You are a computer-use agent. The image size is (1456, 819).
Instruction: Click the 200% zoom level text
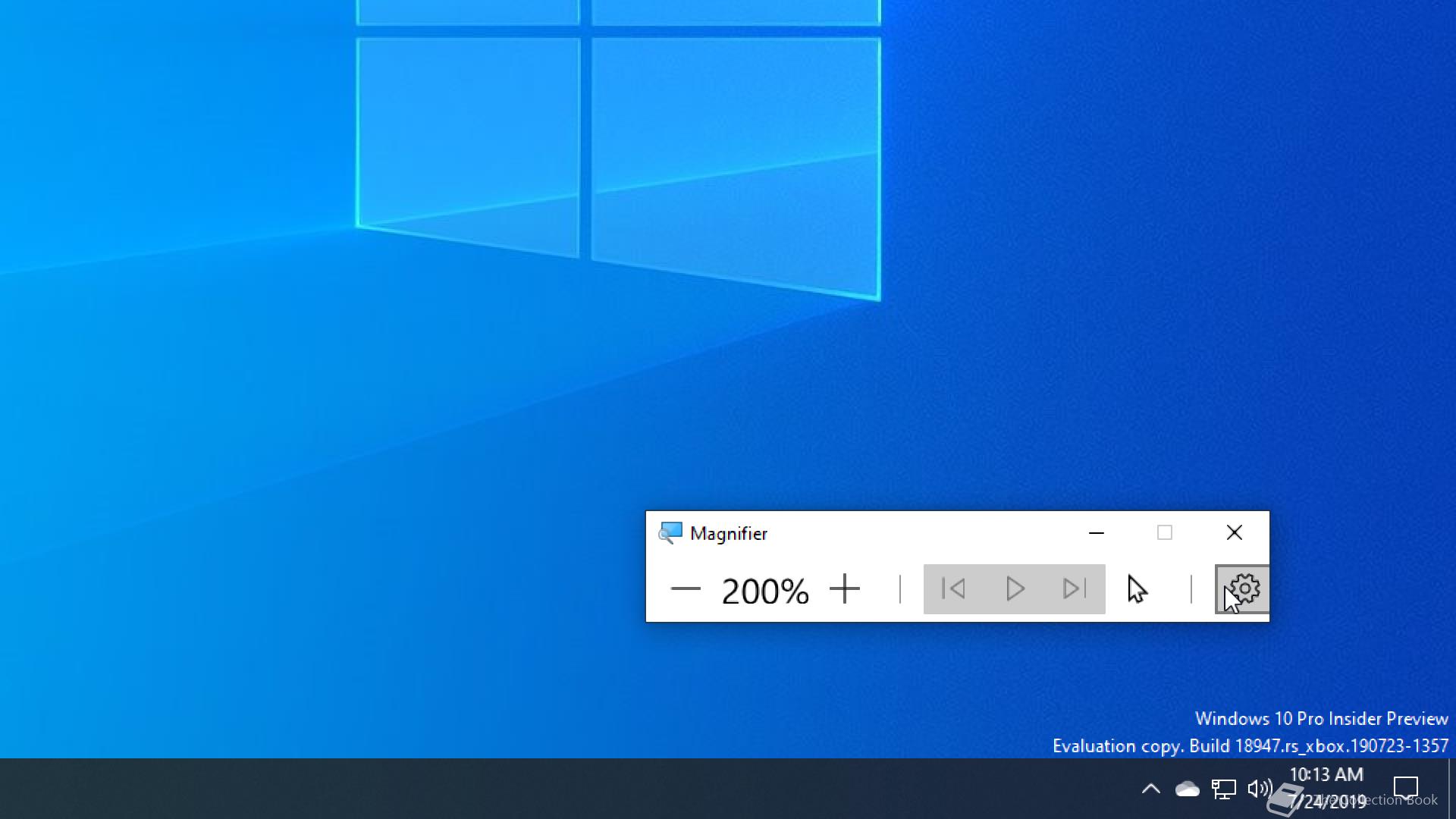pos(764,591)
